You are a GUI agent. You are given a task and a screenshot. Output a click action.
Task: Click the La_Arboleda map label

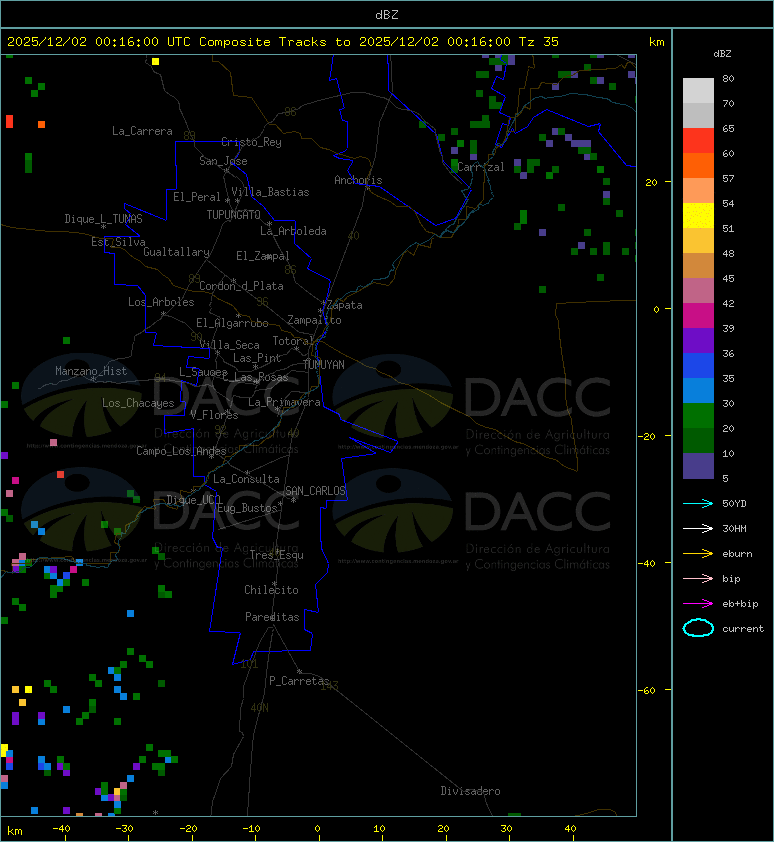(x=293, y=231)
